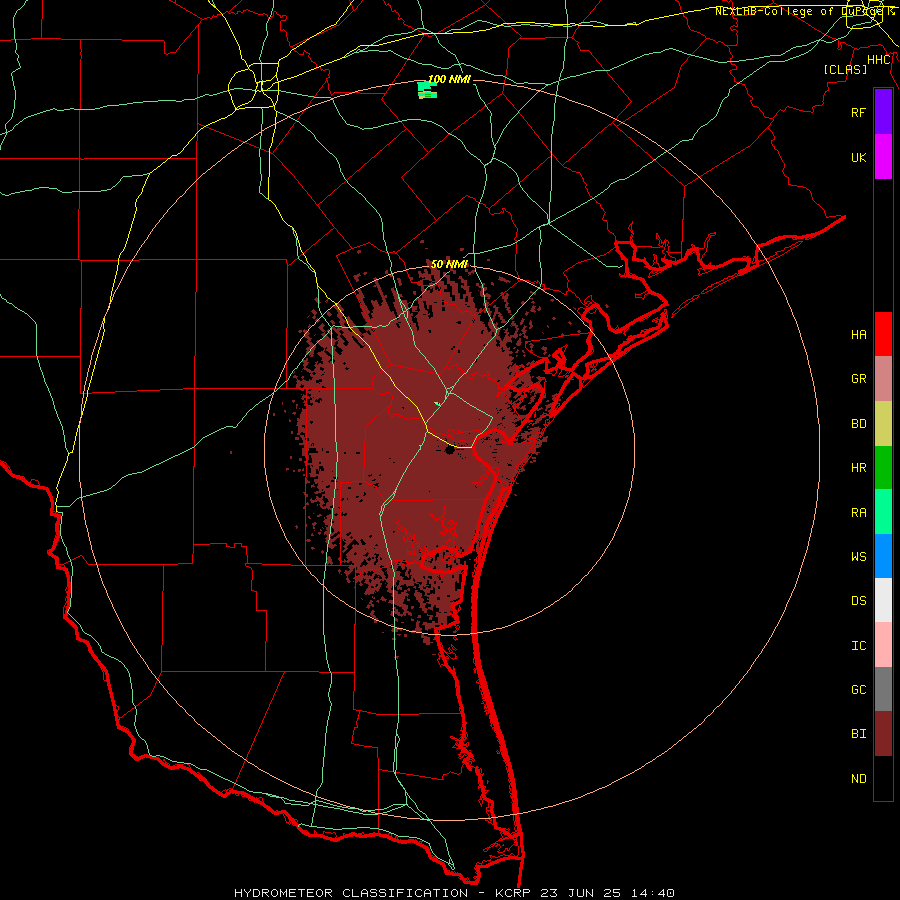Screen dimensions: 900x900
Task: Click the BD yellow legend swatch
Action: point(883,424)
